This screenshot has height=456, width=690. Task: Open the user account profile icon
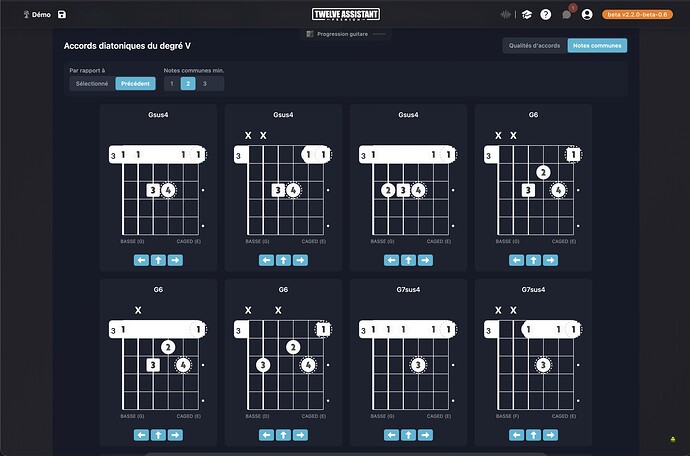tap(587, 15)
